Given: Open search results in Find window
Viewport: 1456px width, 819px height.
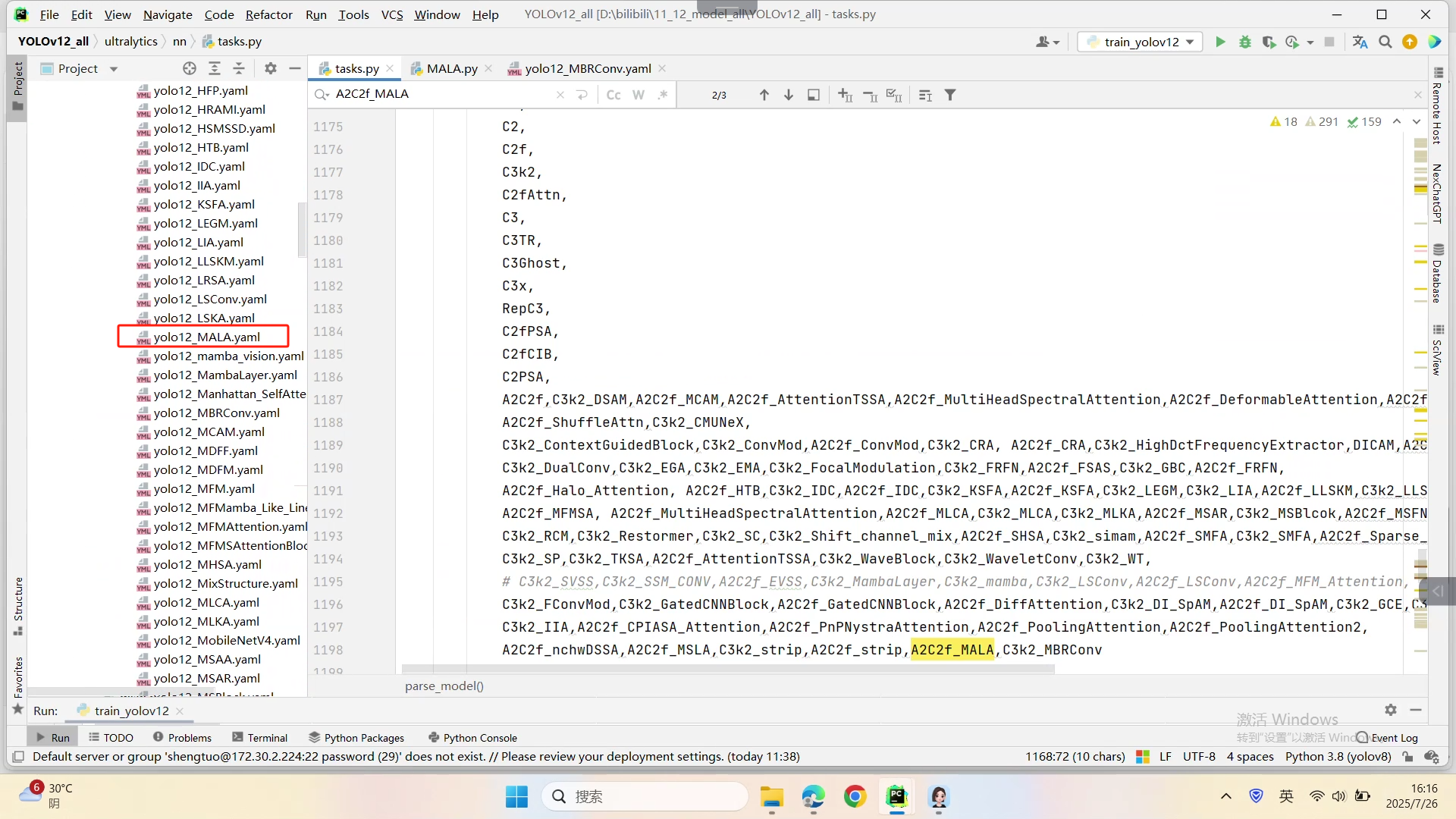Looking at the screenshot, I should [926, 95].
